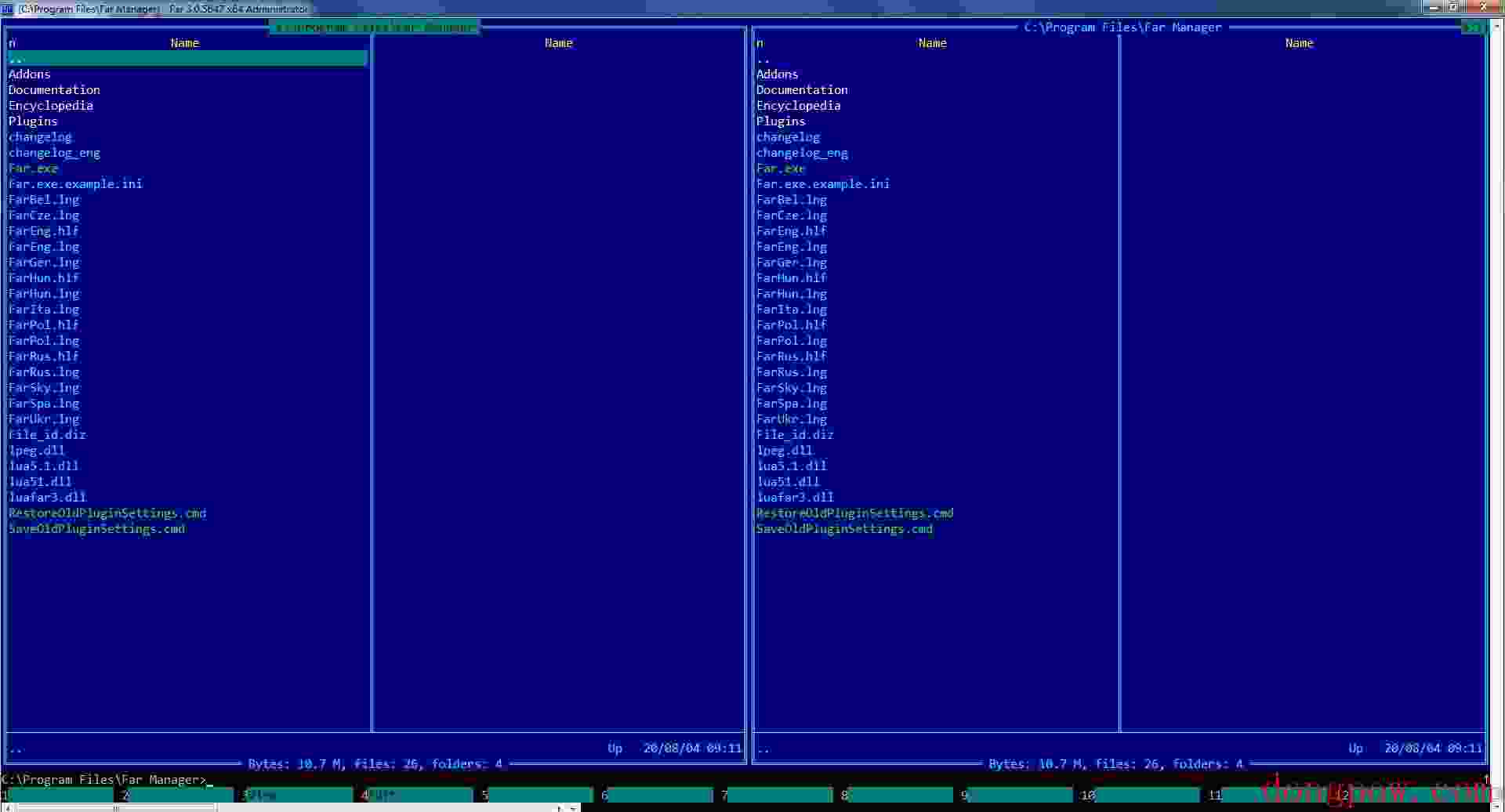Select changelog file in right panel
The width and height of the screenshot is (1505, 812).
788,137
